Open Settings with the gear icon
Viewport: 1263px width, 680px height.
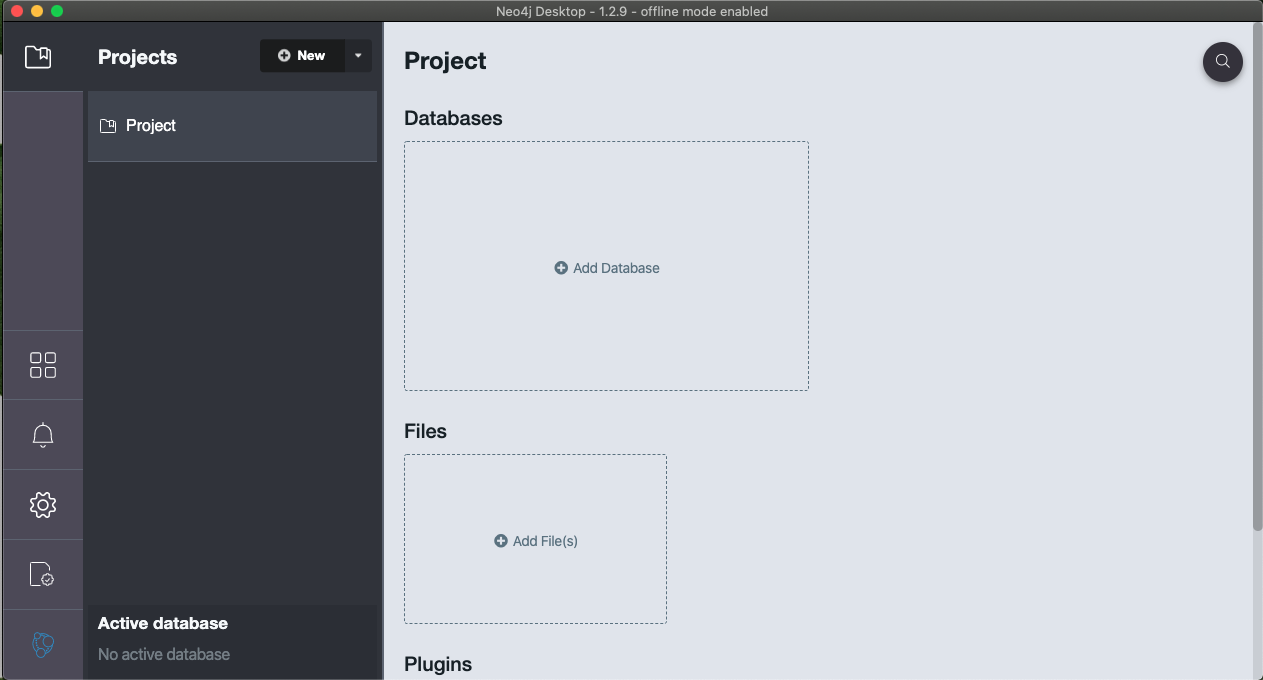(x=43, y=505)
